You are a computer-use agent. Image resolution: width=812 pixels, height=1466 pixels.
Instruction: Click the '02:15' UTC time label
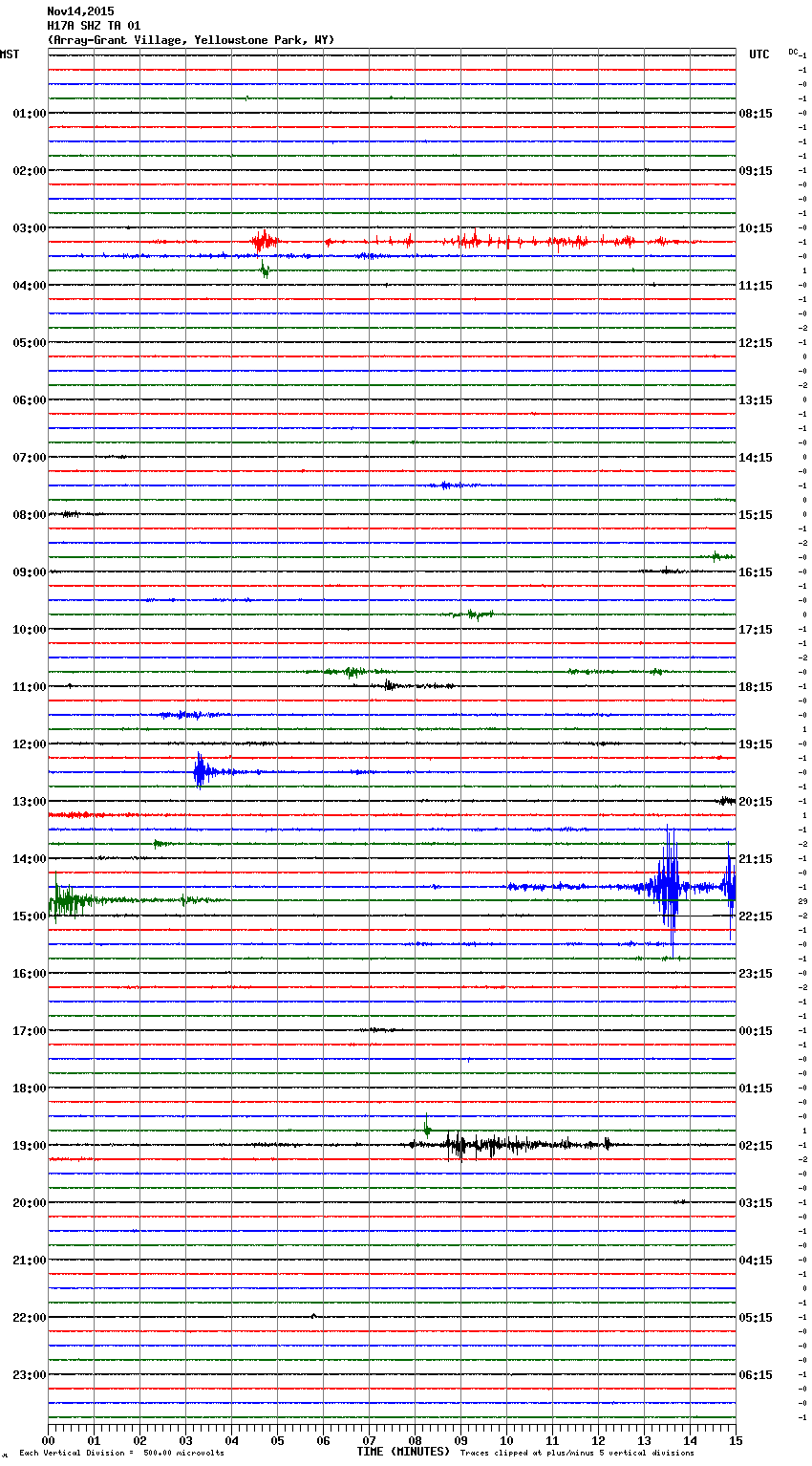coord(756,1146)
